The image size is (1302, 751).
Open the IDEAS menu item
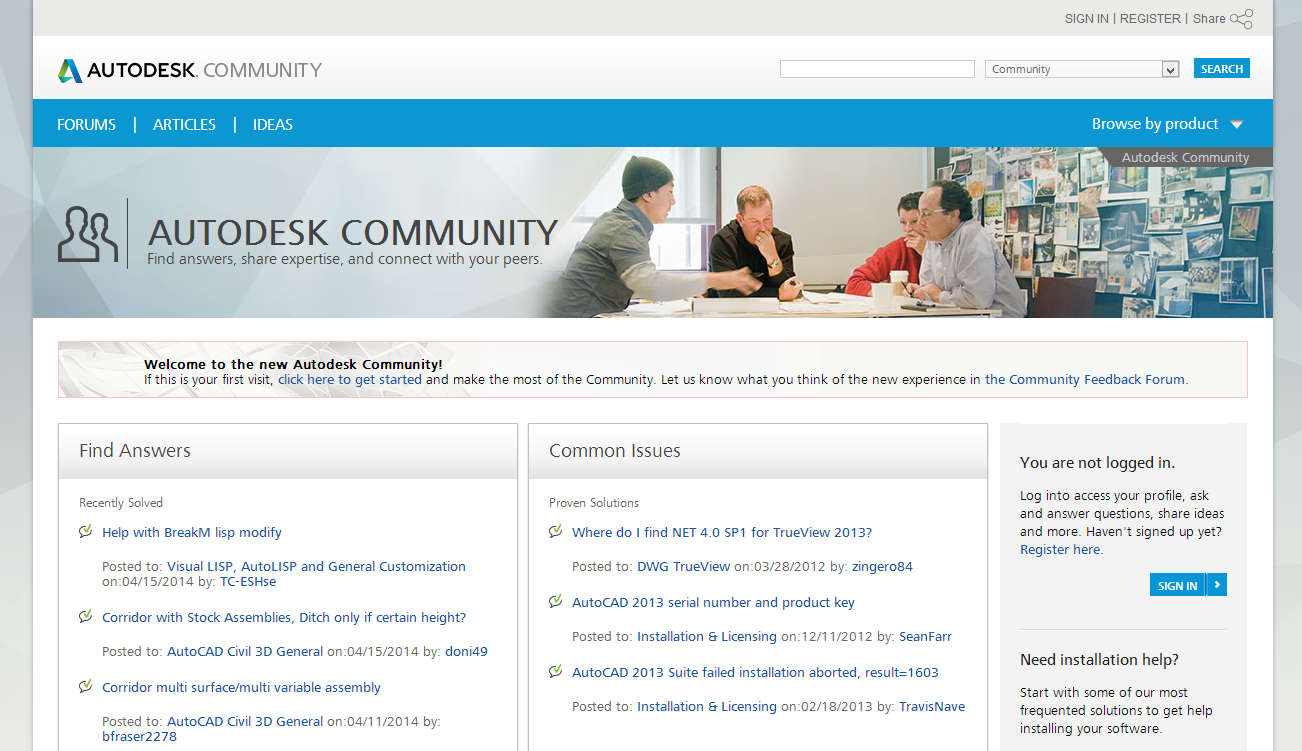coord(273,125)
